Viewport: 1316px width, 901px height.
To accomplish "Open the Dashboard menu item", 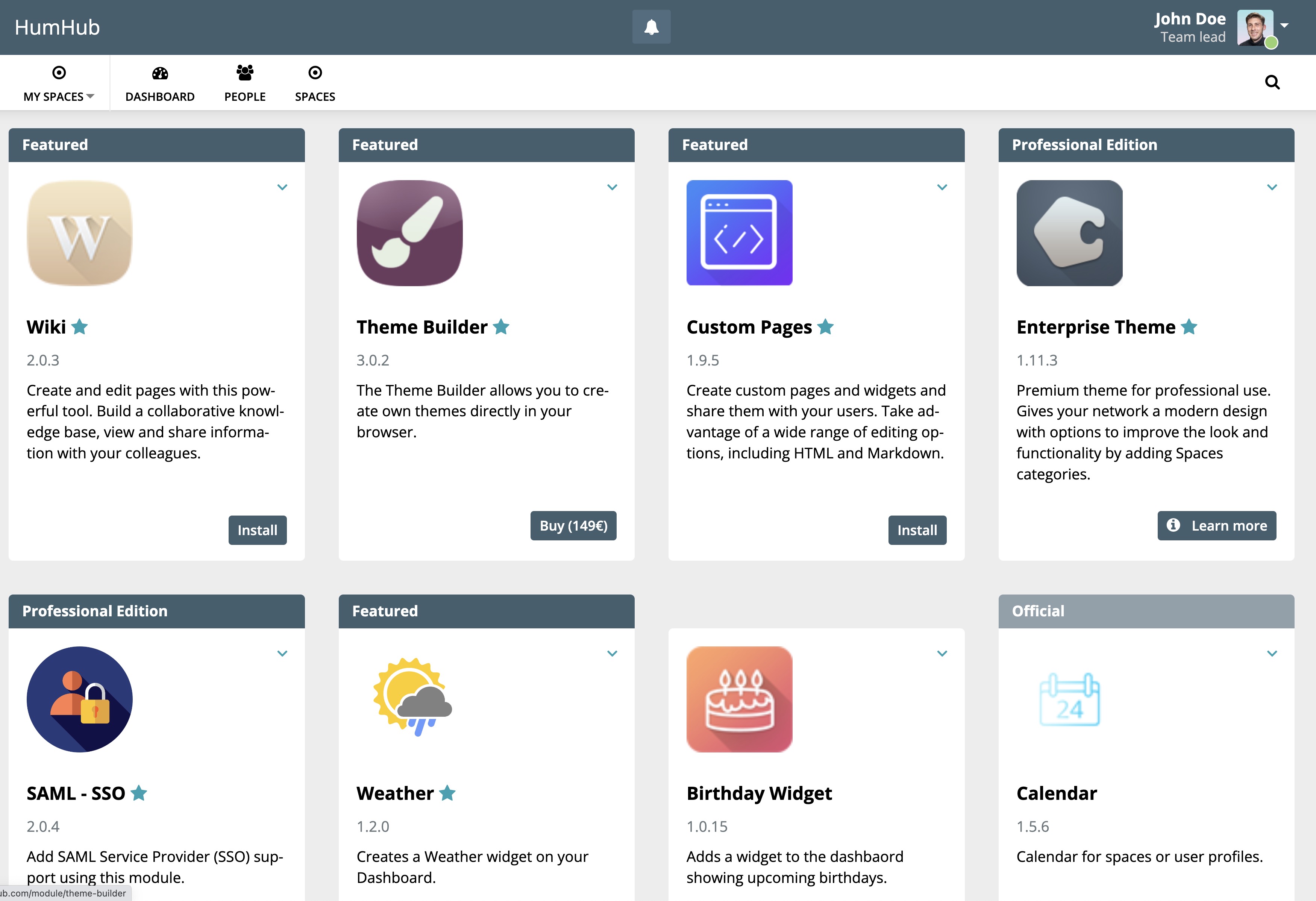I will pos(160,83).
